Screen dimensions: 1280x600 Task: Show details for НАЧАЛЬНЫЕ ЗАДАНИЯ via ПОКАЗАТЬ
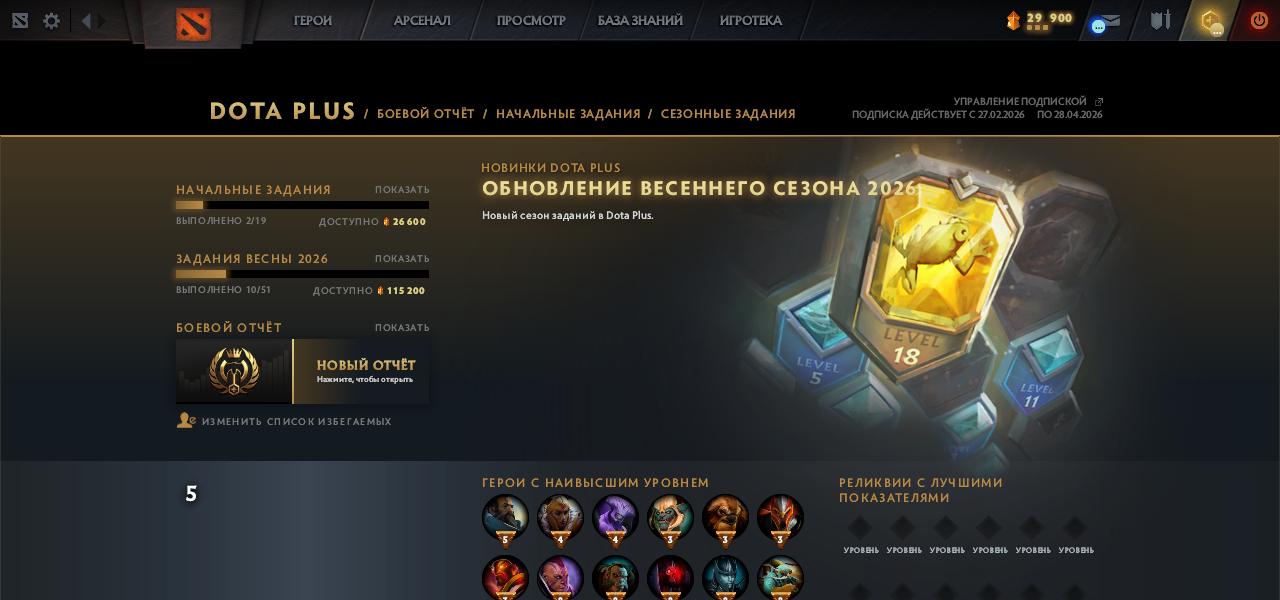(402, 189)
